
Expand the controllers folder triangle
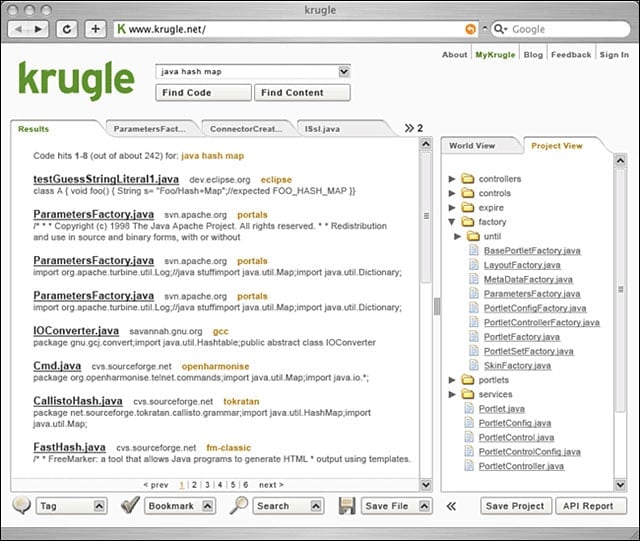coord(452,179)
